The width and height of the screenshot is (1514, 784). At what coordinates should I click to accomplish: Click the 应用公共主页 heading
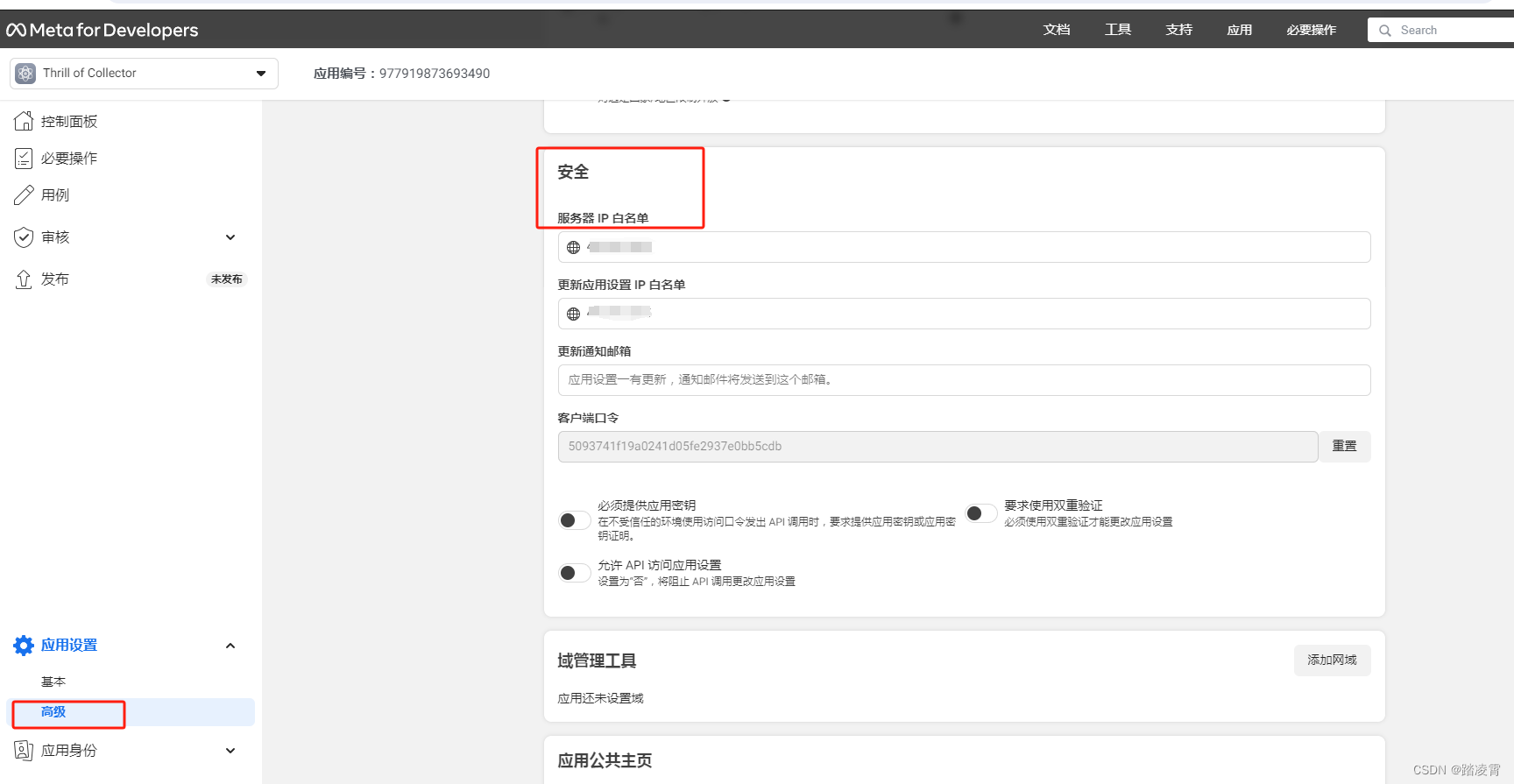(x=605, y=760)
